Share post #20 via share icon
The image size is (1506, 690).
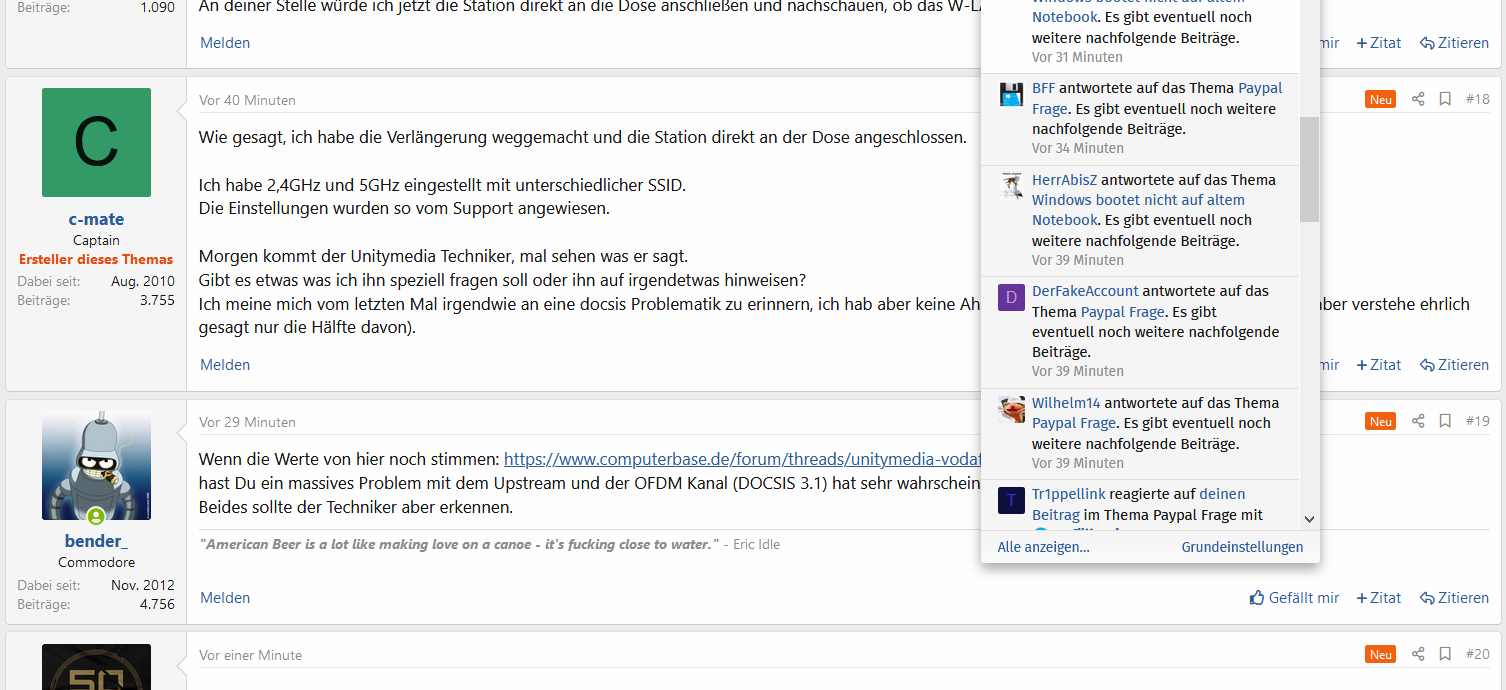1418,654
